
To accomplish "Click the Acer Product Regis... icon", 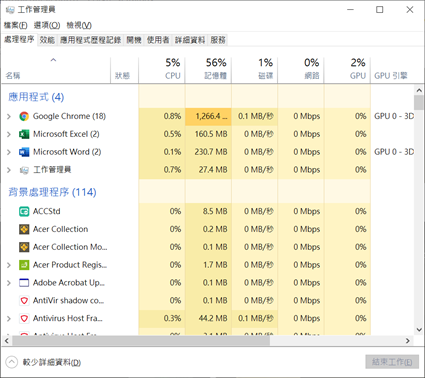I will click(x=24, y=265).
